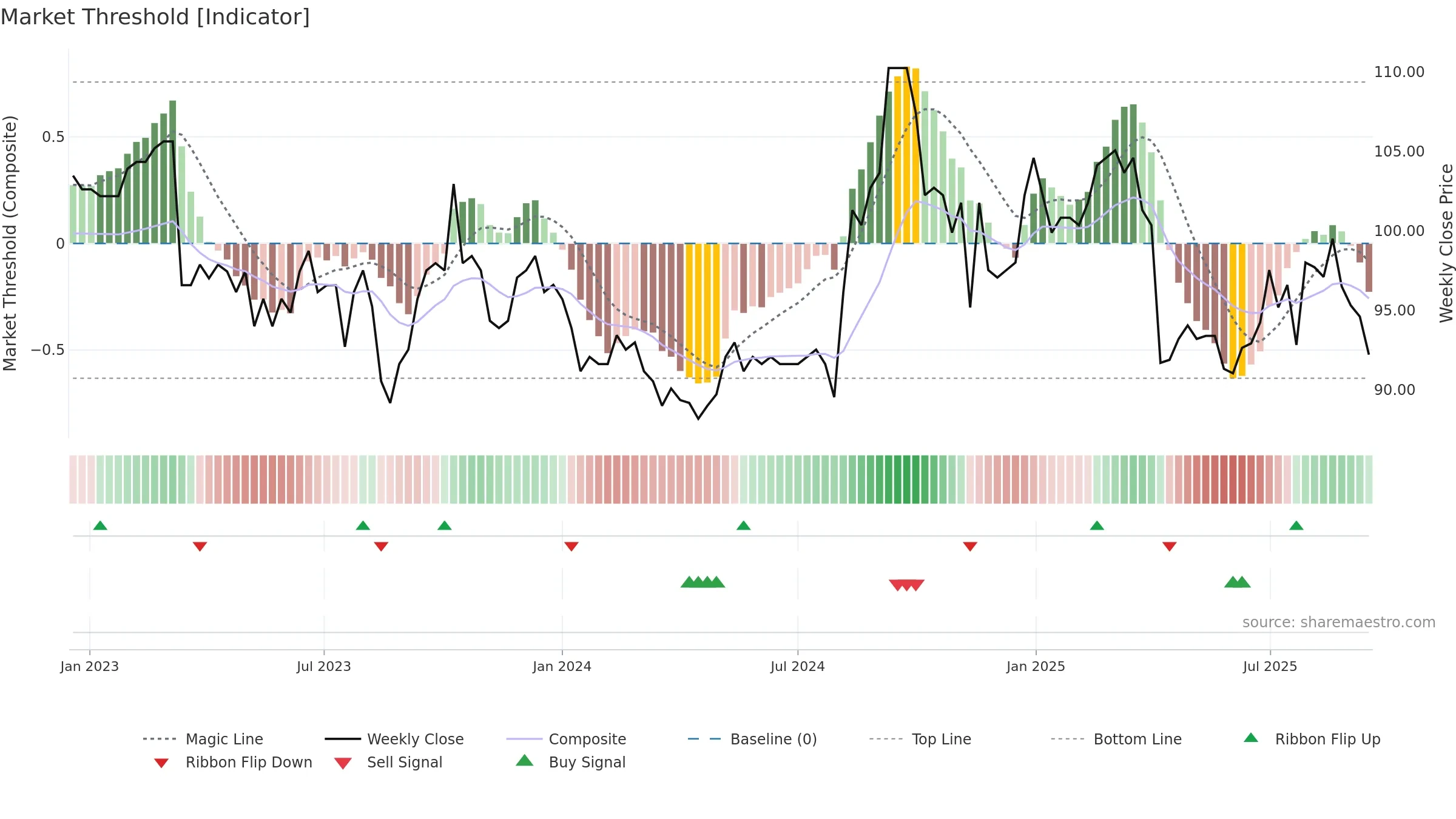
Task: Toggle the Ribbon Flip Down legend entry
Action: [233, 762]
